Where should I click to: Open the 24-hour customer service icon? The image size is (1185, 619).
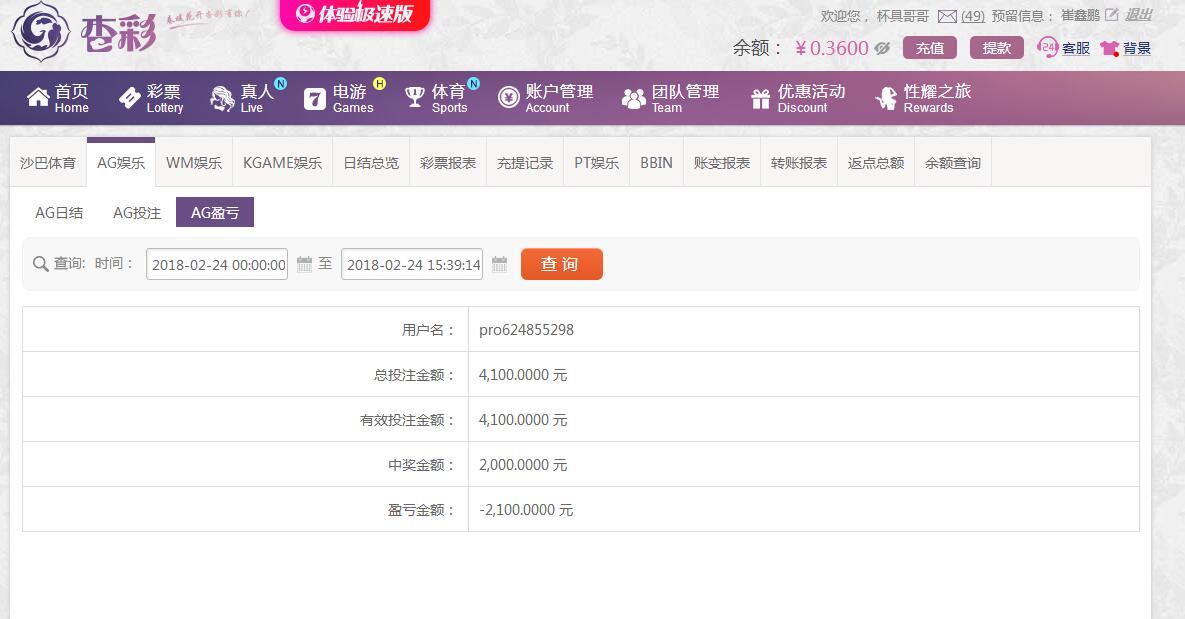coord(1047,47)
